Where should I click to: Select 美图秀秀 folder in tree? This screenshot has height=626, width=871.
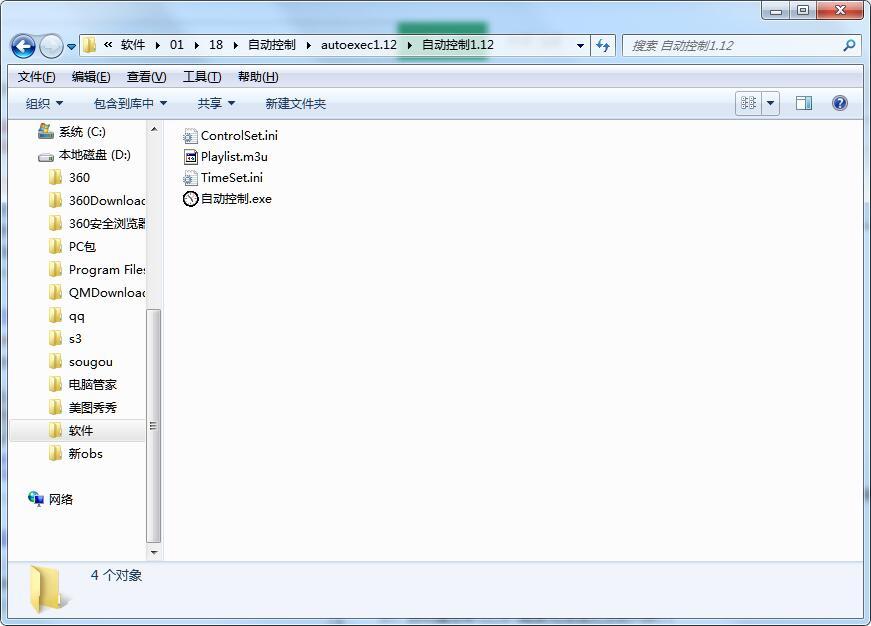click(92, 408)
